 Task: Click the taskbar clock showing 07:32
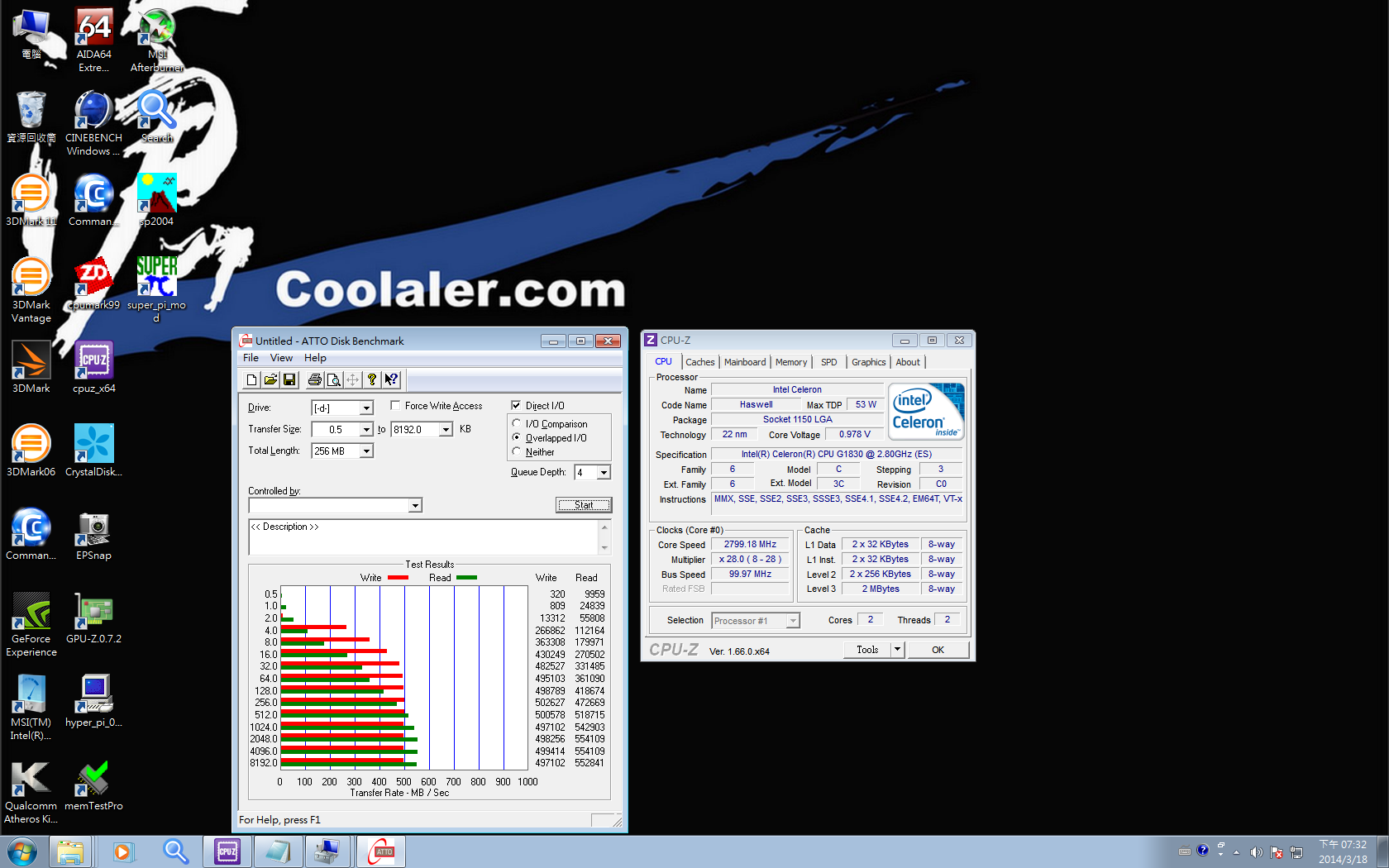pos(1343,851)
